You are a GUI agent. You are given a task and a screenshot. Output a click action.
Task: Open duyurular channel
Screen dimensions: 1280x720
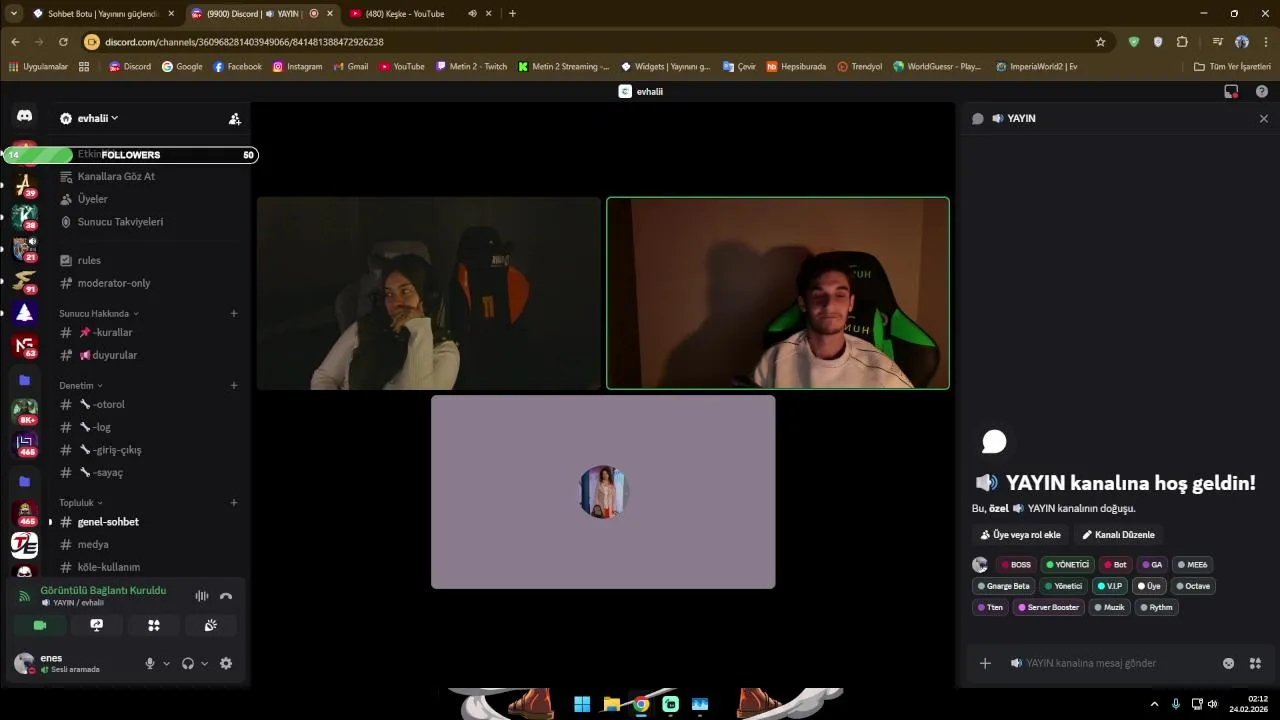[x=108, y=355]
